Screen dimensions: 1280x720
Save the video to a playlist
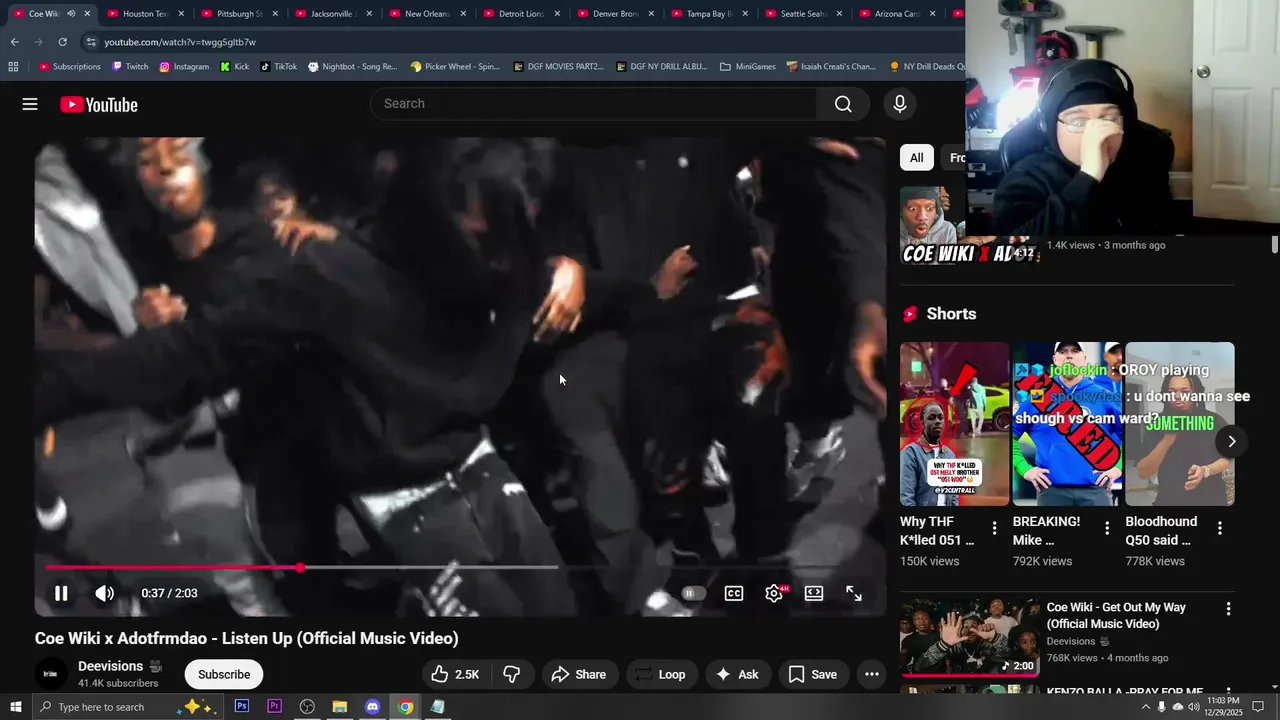813,674
